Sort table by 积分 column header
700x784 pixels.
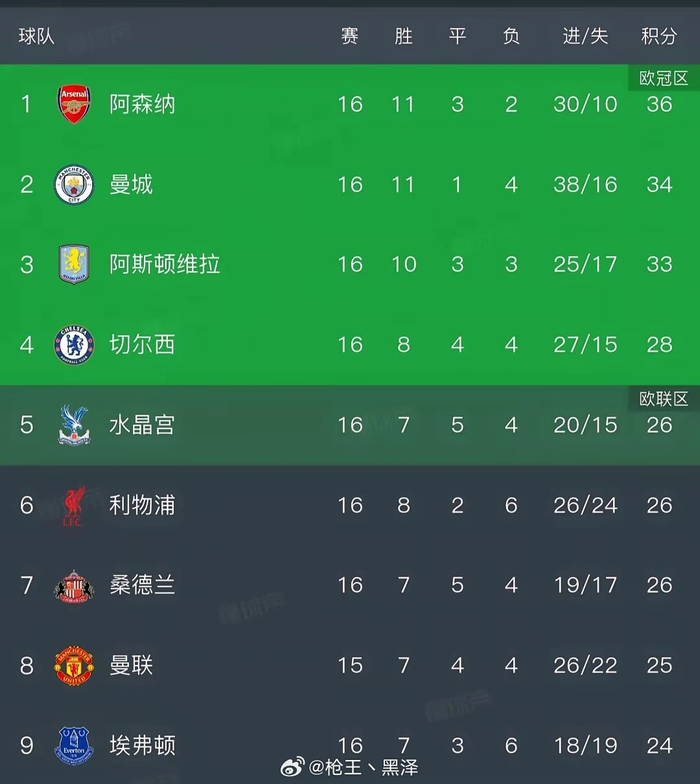click(x=659, y=36)
